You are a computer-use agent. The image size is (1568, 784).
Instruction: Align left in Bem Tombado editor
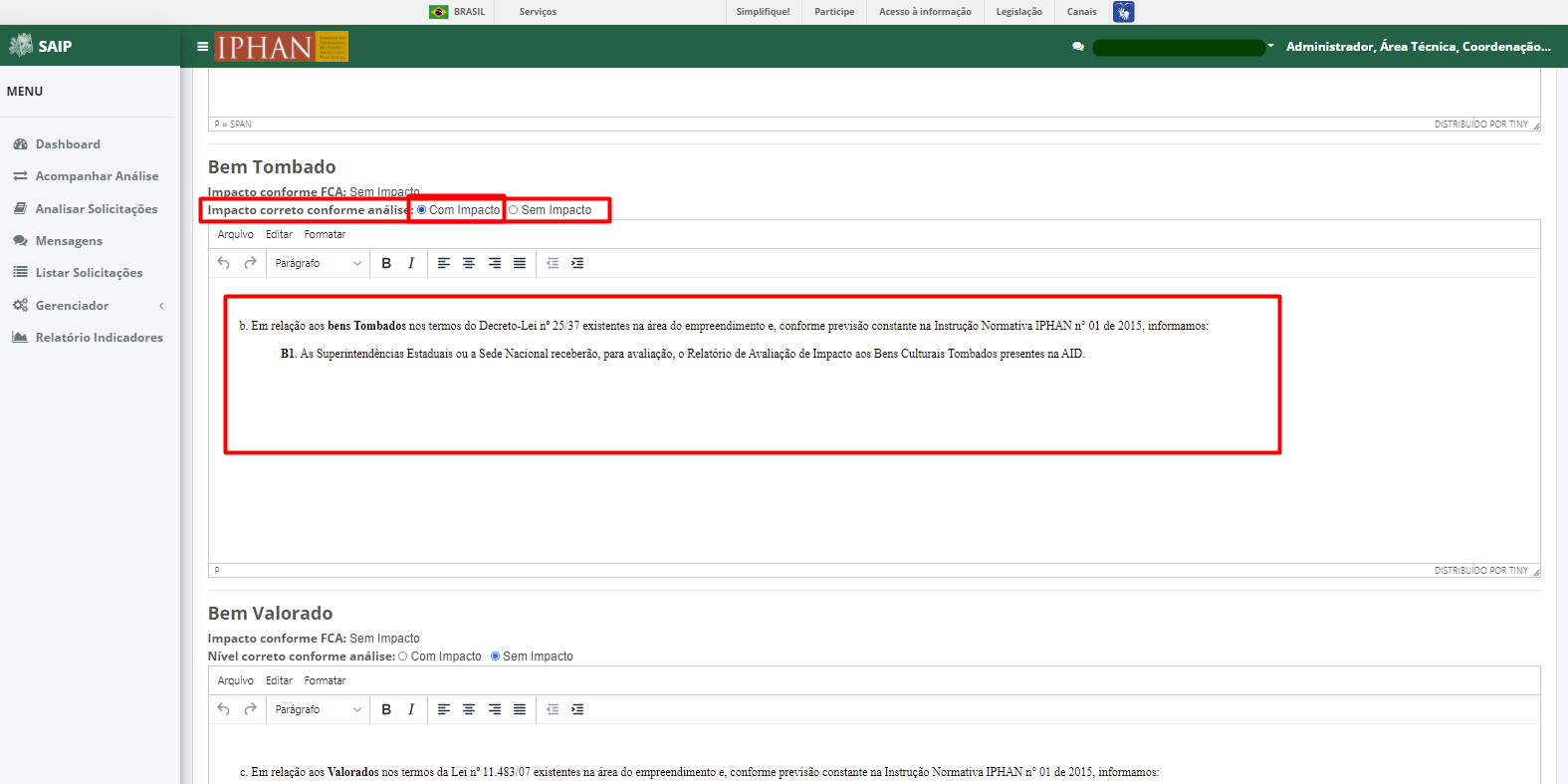[444, 263]
